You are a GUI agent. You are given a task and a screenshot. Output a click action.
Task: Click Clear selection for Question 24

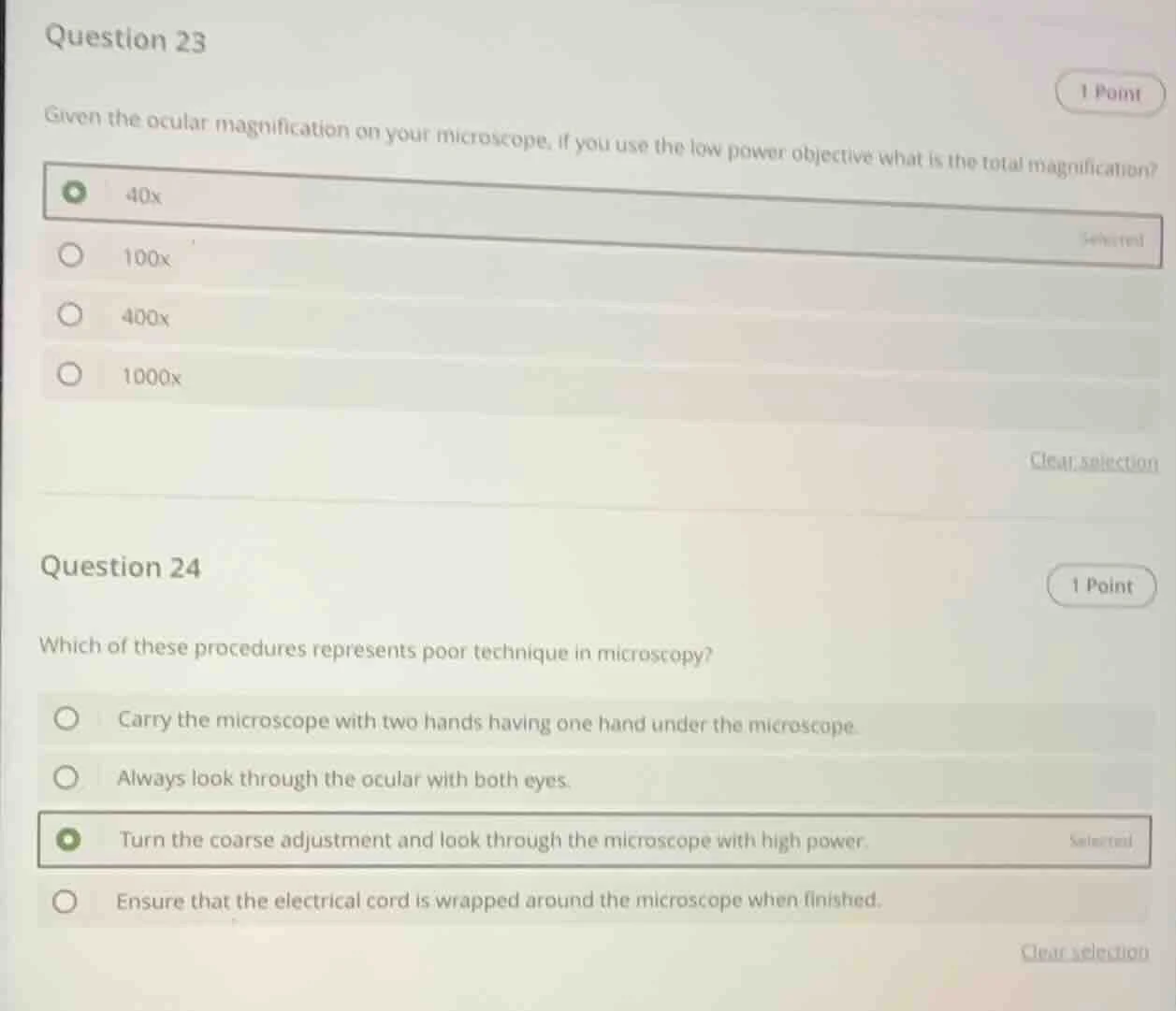1084,951
